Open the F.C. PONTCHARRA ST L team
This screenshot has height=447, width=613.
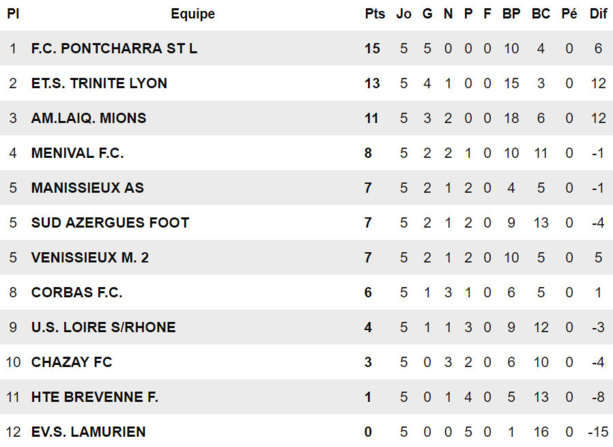pyautogui.click(x=114, y=48)
